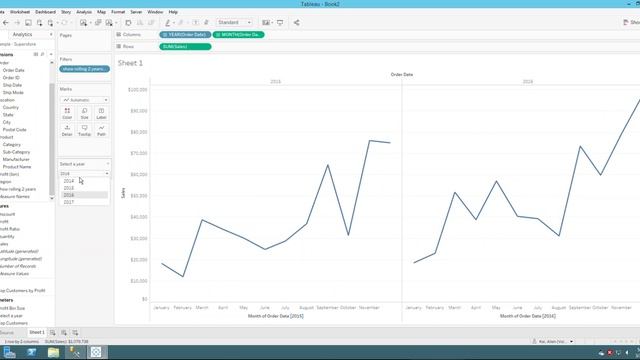Open the Detail marks card
The image size is (640, 360).
67,131
